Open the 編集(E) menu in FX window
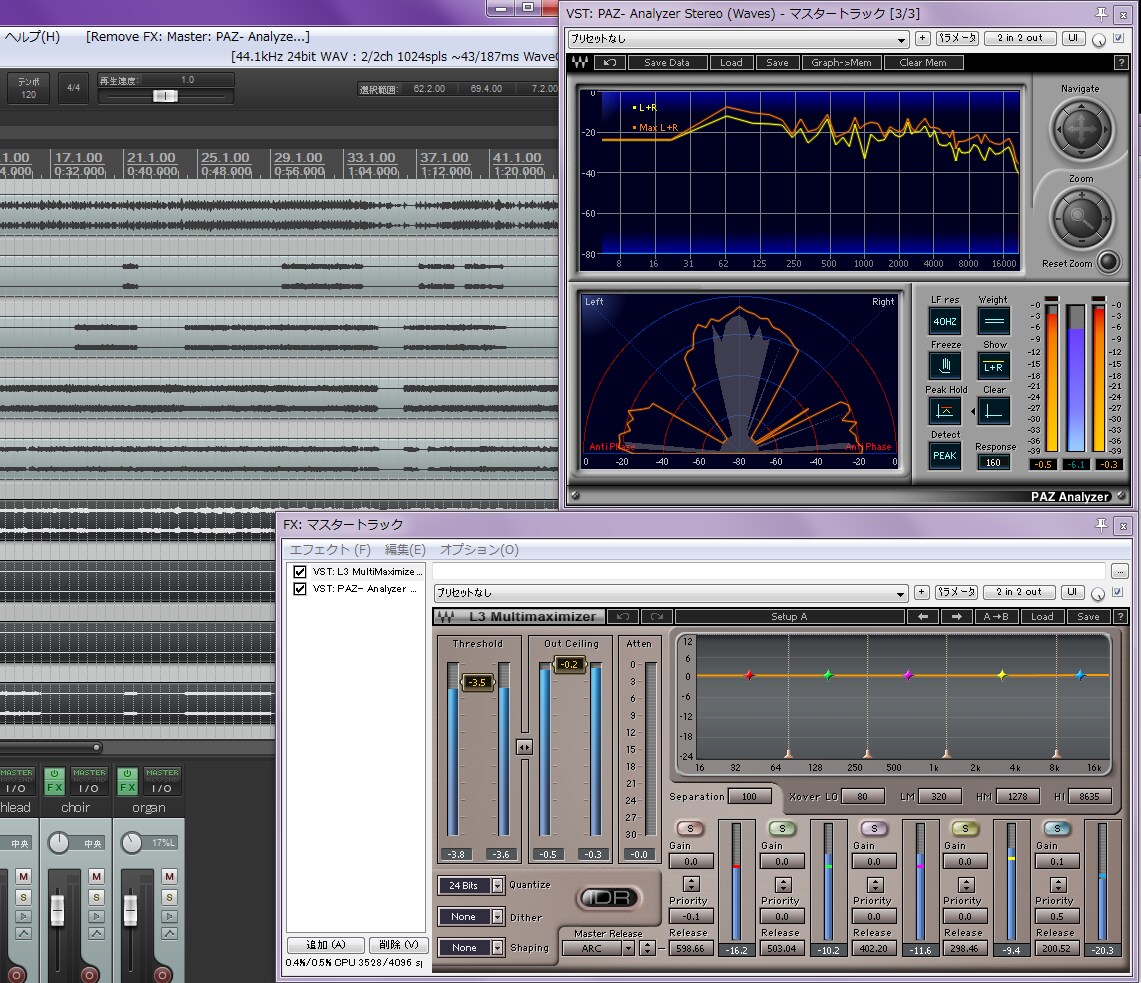 pos(405,549)
